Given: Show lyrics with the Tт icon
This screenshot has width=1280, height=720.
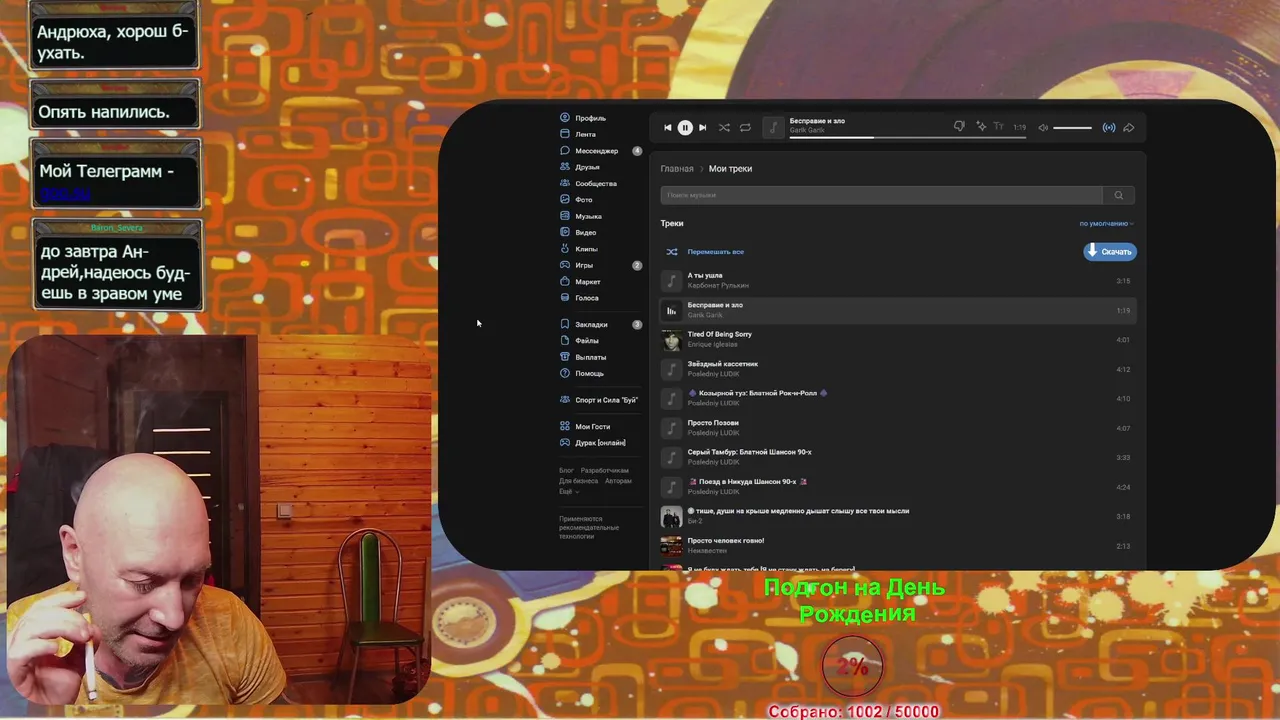Looking at the screenshot, I should click(998, 127).
